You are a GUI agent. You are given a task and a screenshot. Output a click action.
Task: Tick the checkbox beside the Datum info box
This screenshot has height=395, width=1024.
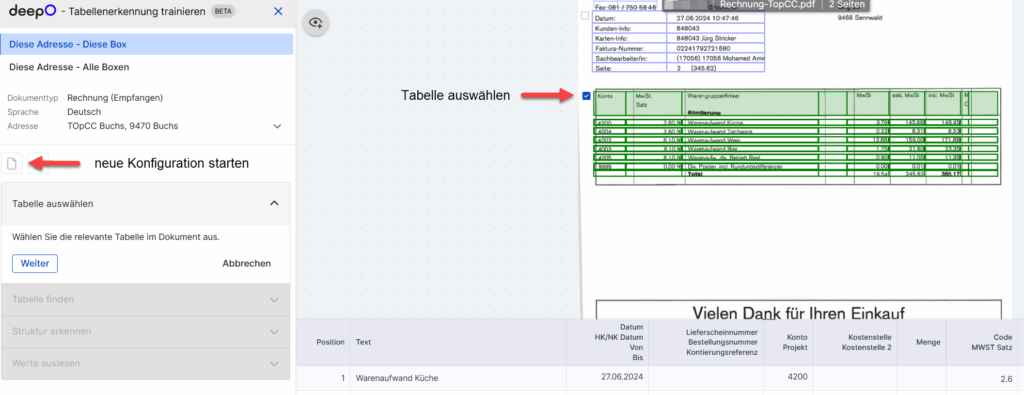[584, 15]
